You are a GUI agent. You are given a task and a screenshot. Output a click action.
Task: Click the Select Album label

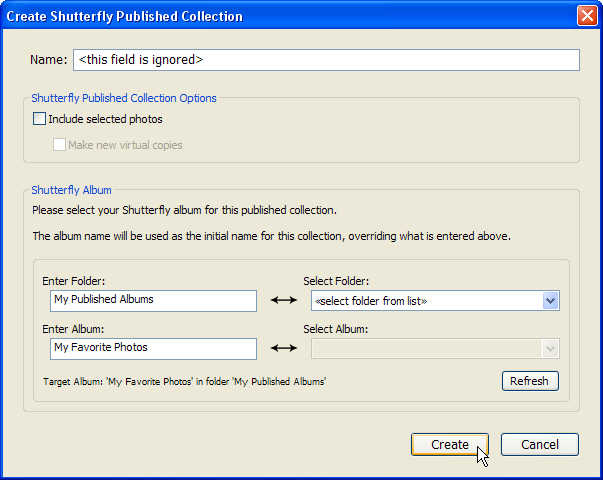(x=336, y=329)
